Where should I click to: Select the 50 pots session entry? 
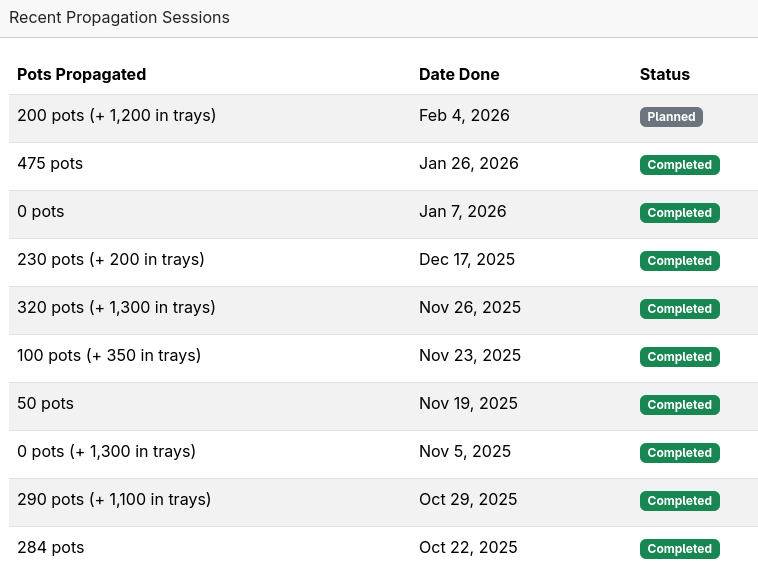click(45, 404)
